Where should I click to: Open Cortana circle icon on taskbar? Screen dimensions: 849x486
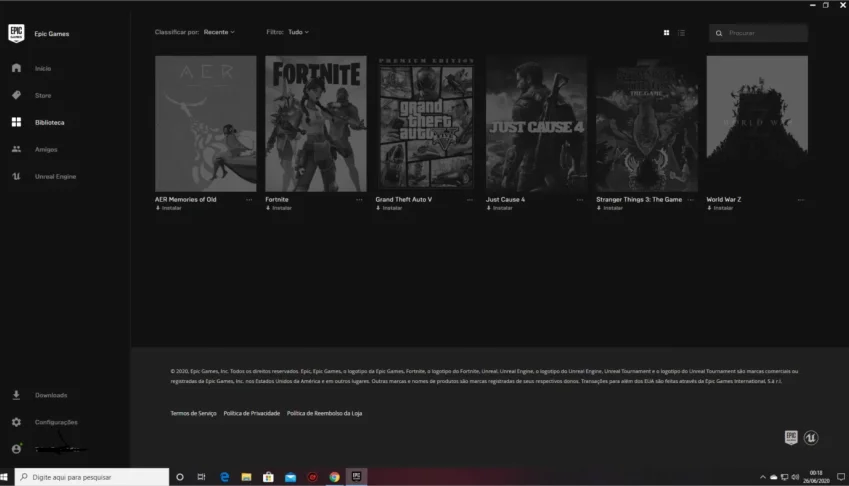[x=180, y=477]
